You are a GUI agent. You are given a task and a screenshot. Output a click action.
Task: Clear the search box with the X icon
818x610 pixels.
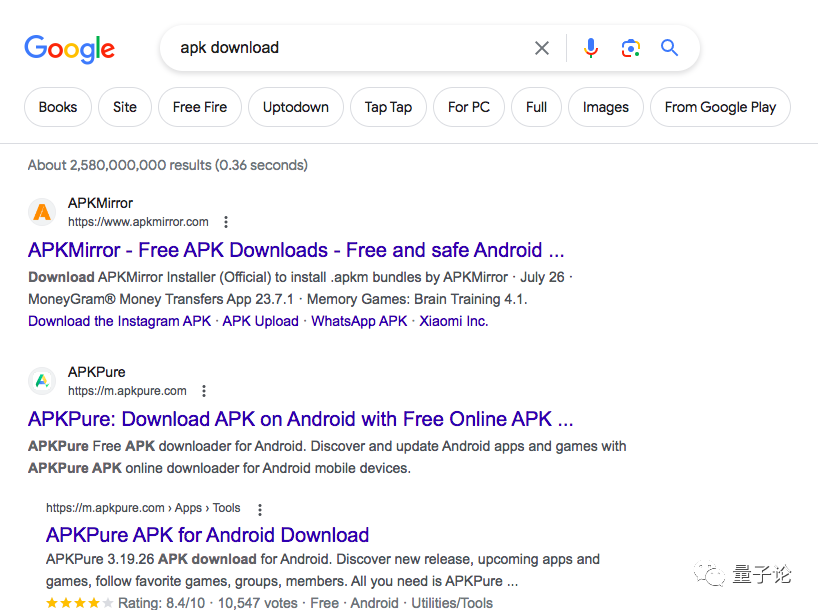click(542, 48)
